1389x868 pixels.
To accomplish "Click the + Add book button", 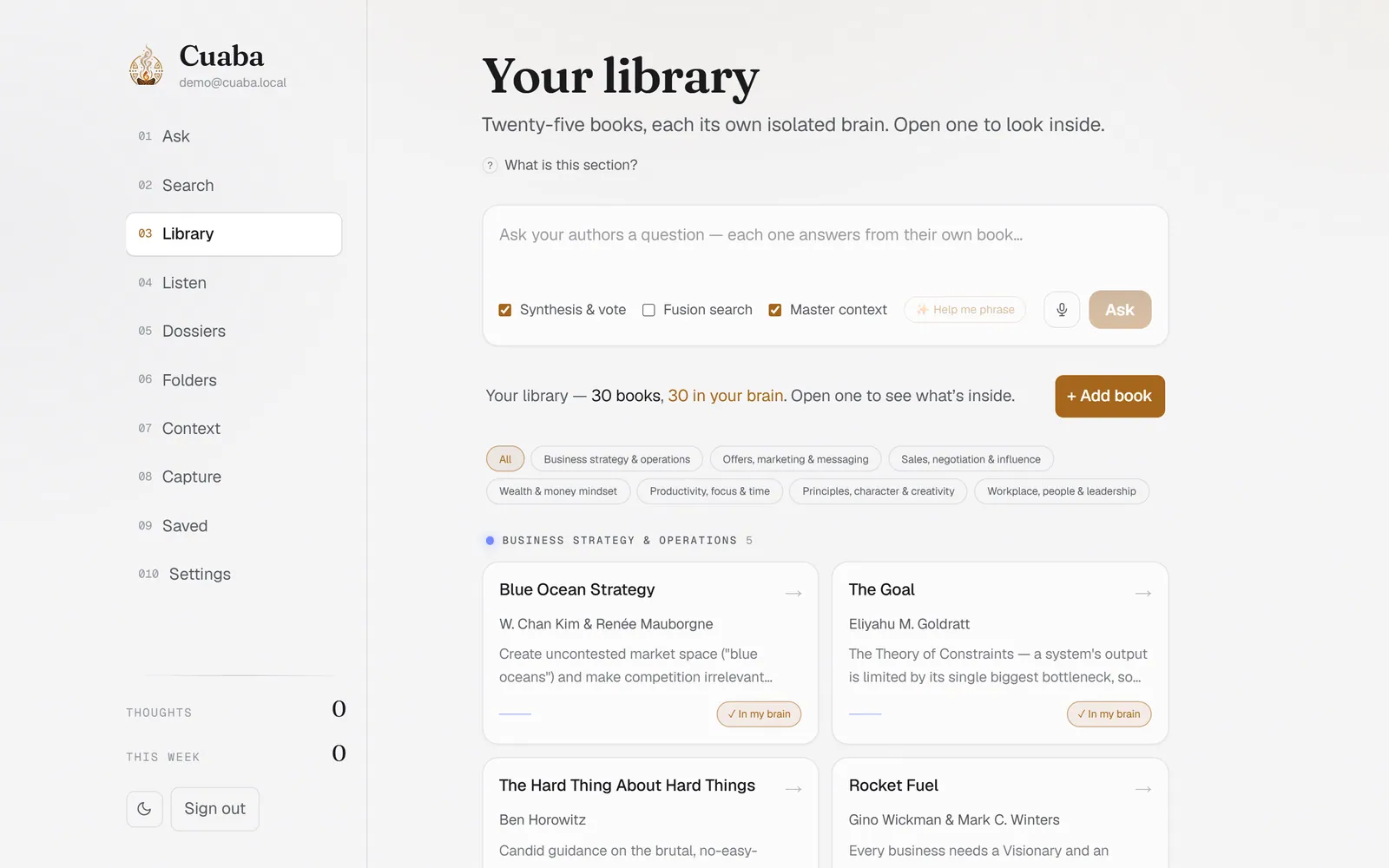I will click(1109, 397).
